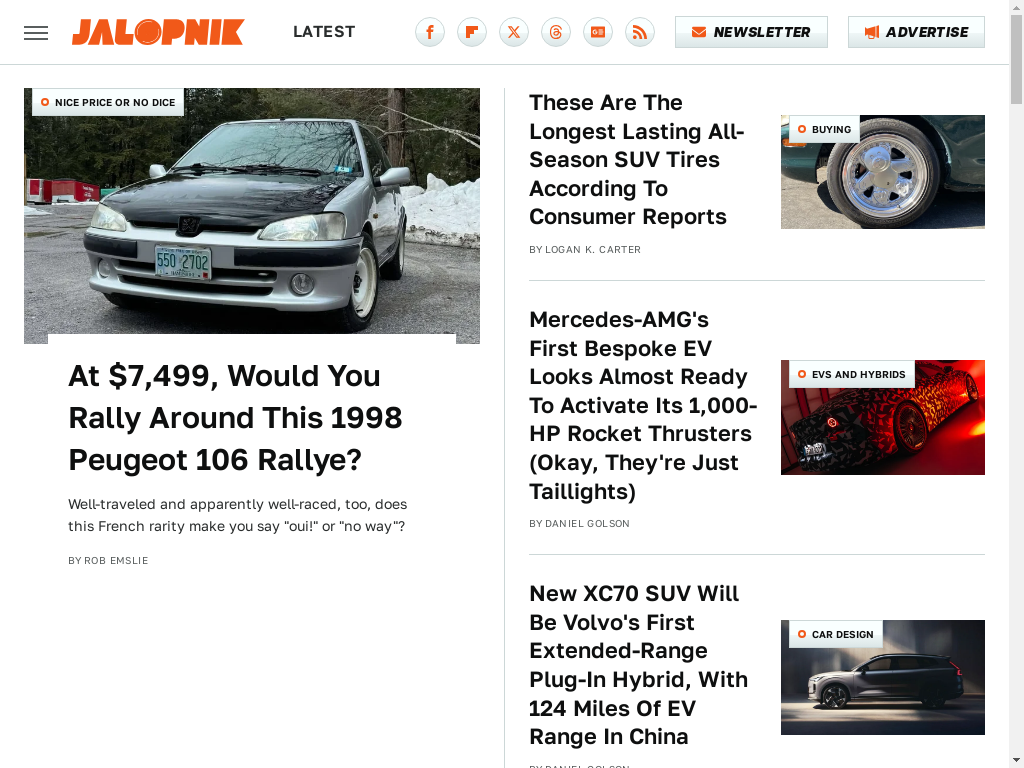Click the Jalopnik logo
Viewport: 1024px width, 768px height.
click(158, 32)
